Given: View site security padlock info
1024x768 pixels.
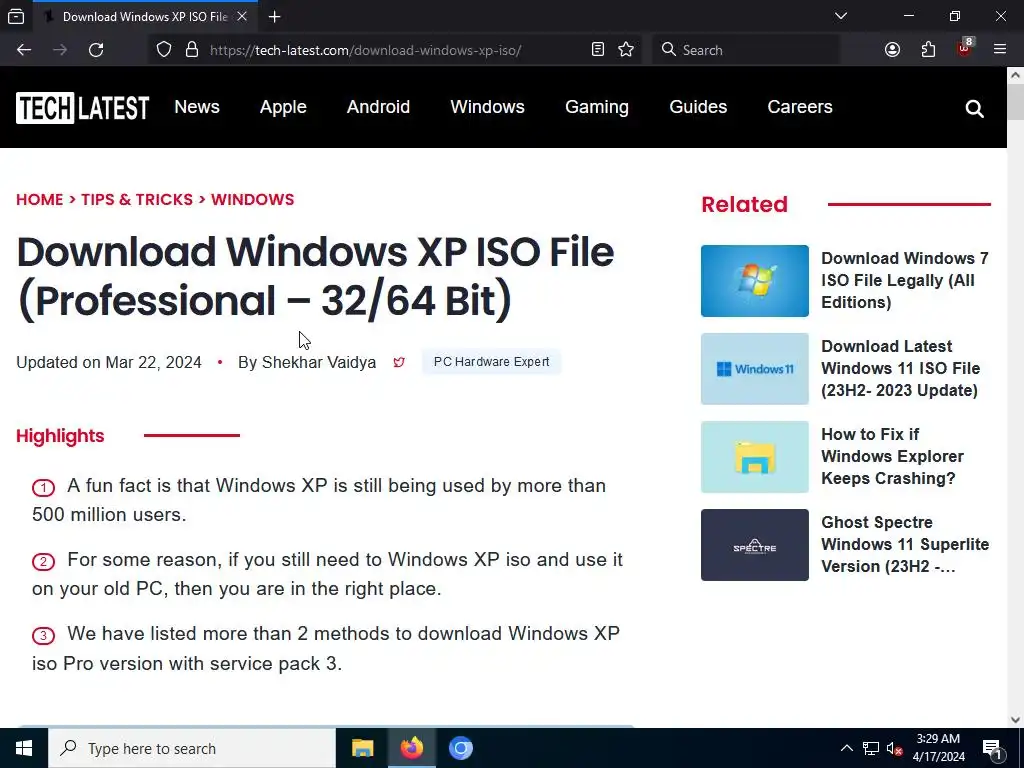Looking at the screenshot, I should pos(192,50).
